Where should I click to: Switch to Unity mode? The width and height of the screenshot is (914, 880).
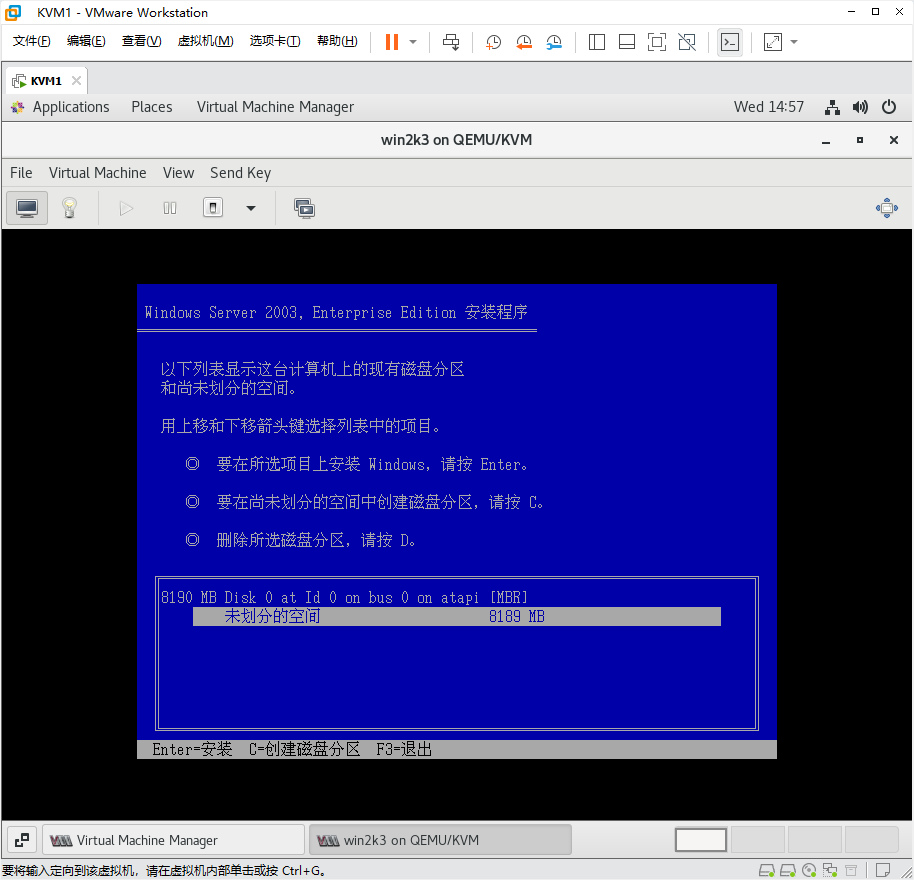pos(687,42)
